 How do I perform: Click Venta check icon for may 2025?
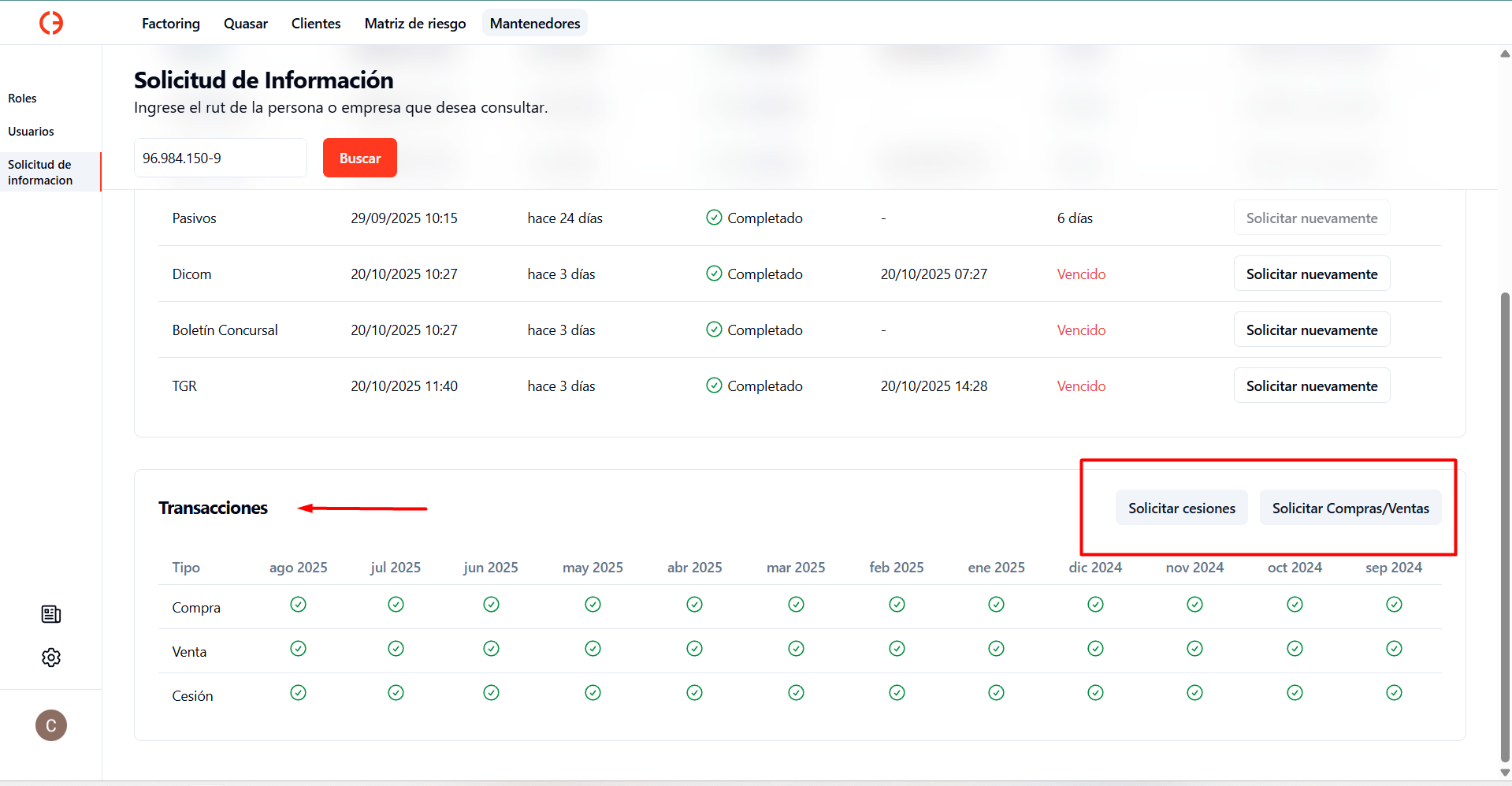pyautogui.click(x=593, y=649)
